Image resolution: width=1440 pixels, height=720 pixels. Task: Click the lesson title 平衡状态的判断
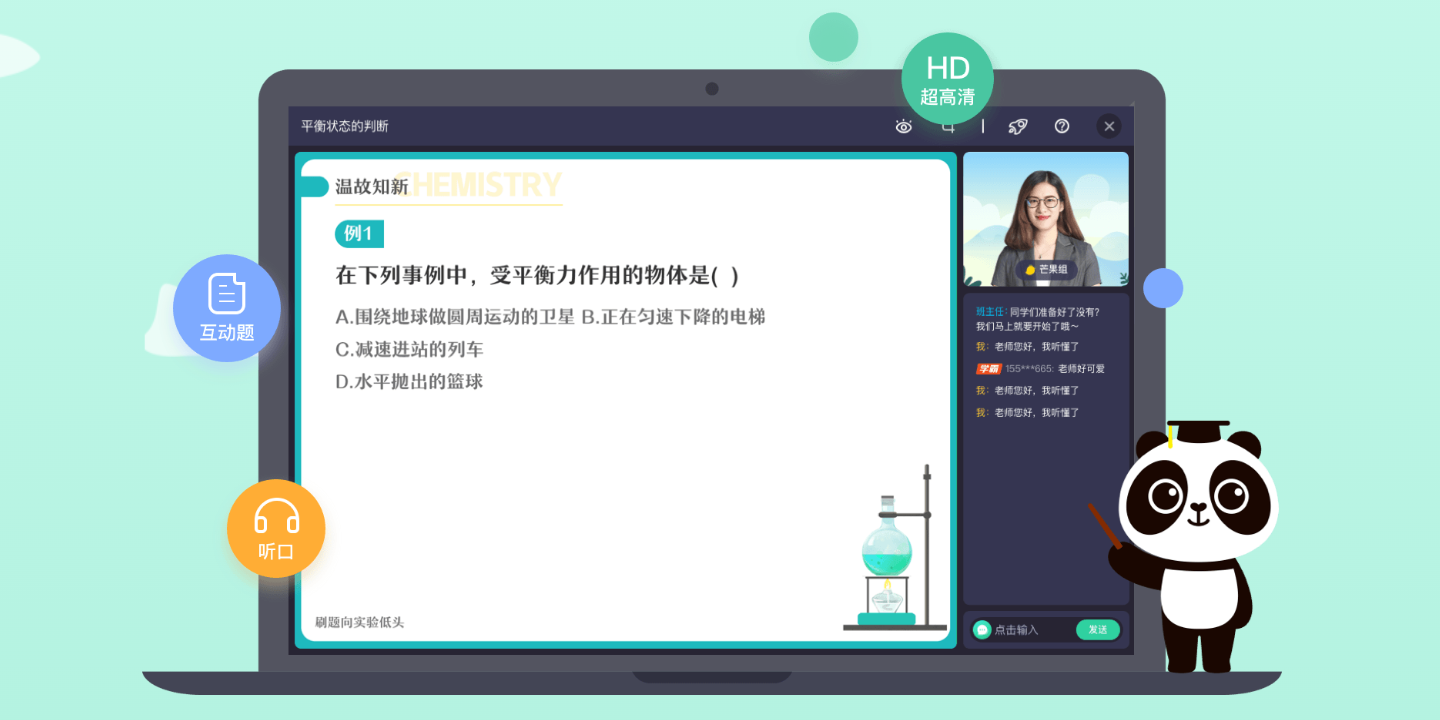click(342, 126)
